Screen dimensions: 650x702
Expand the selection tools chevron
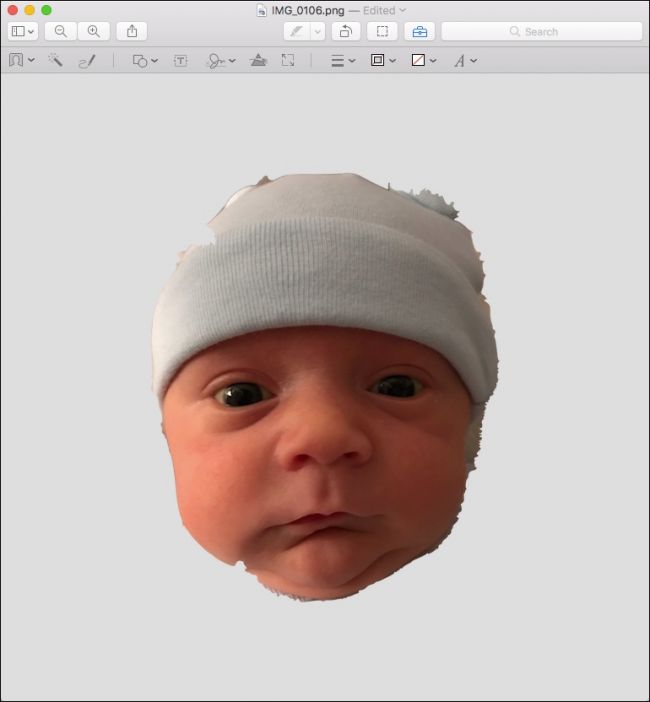tap(31, 60)
